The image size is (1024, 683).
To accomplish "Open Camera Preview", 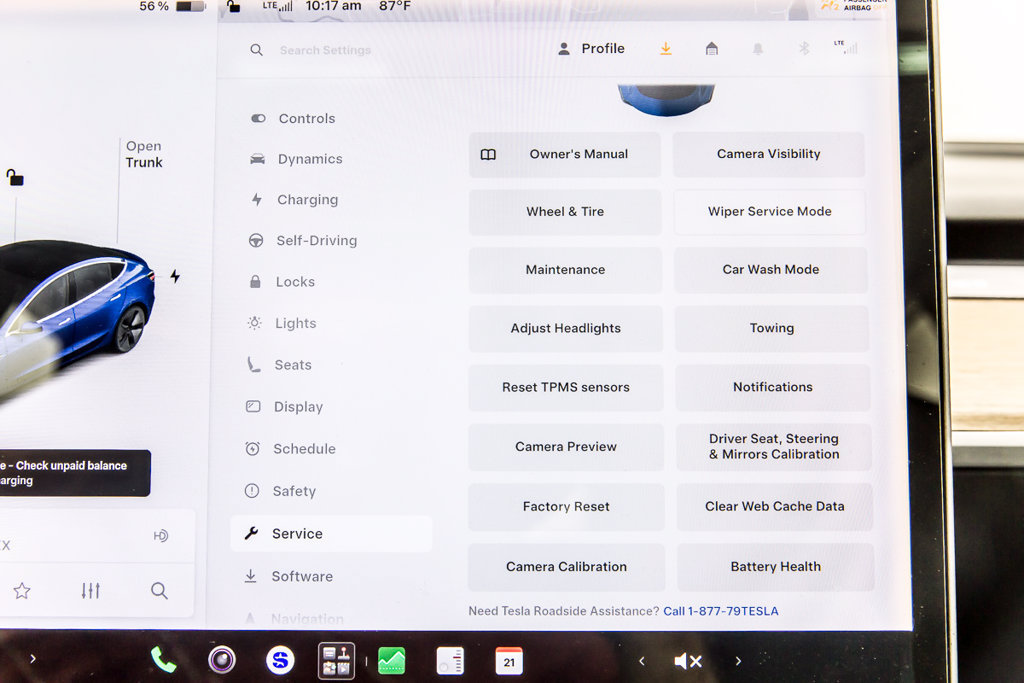I will pyautogui.click(x=566, y=447).
